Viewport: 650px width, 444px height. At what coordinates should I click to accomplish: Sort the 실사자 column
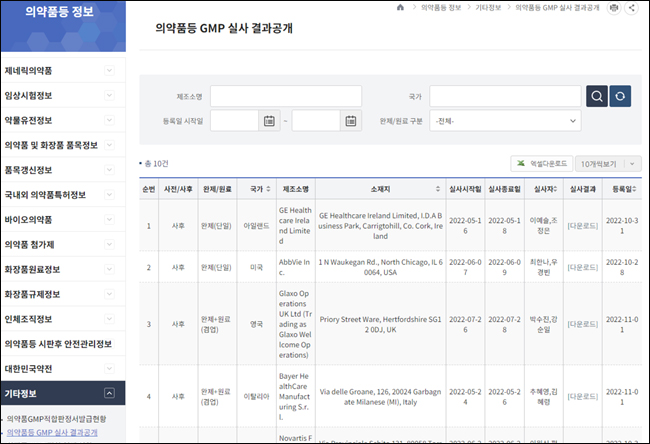tap(555, 189)
